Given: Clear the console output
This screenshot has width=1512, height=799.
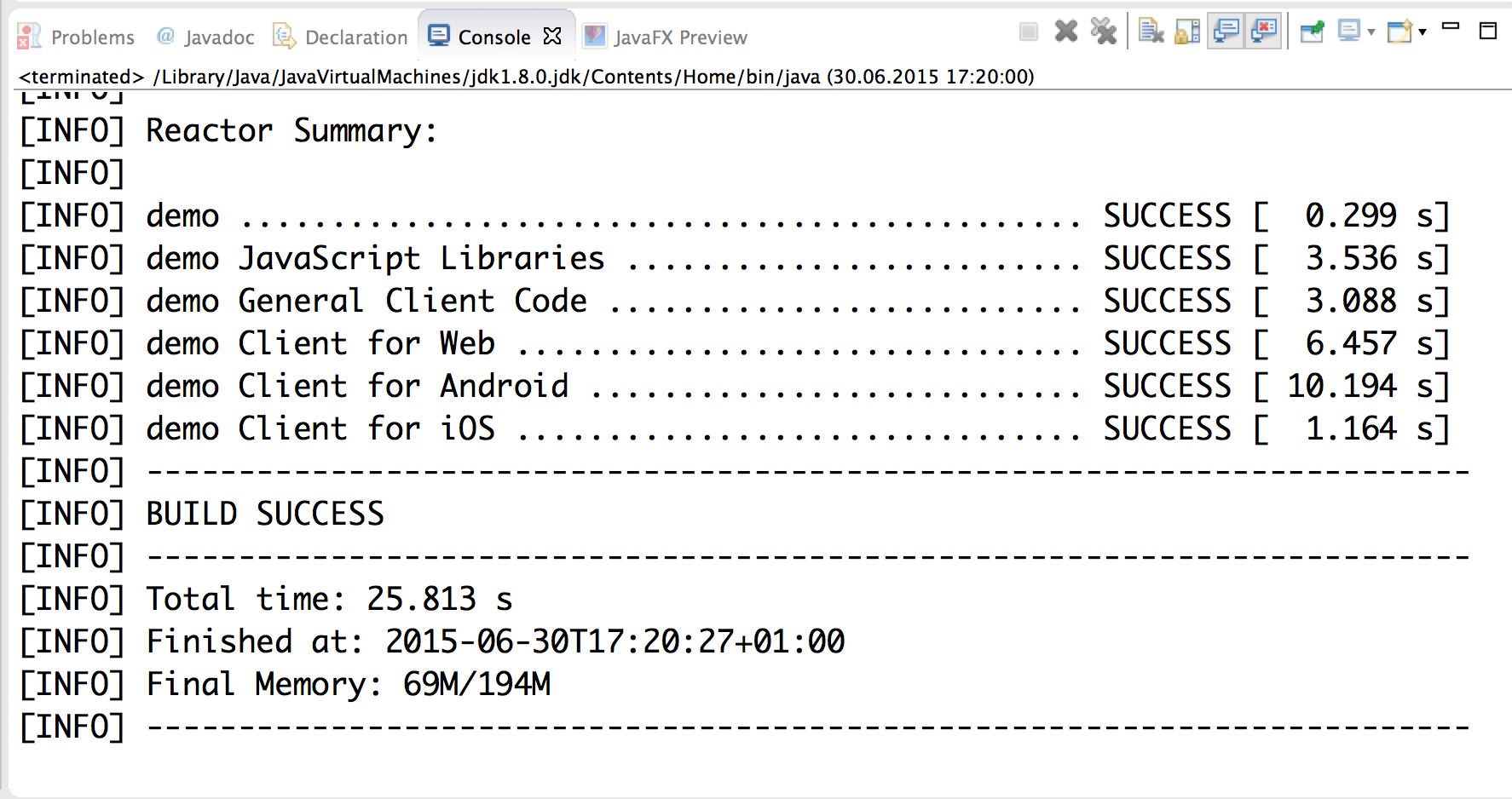Looking at the screenshot, I should pyautogui.click(x=1151, y=32).
